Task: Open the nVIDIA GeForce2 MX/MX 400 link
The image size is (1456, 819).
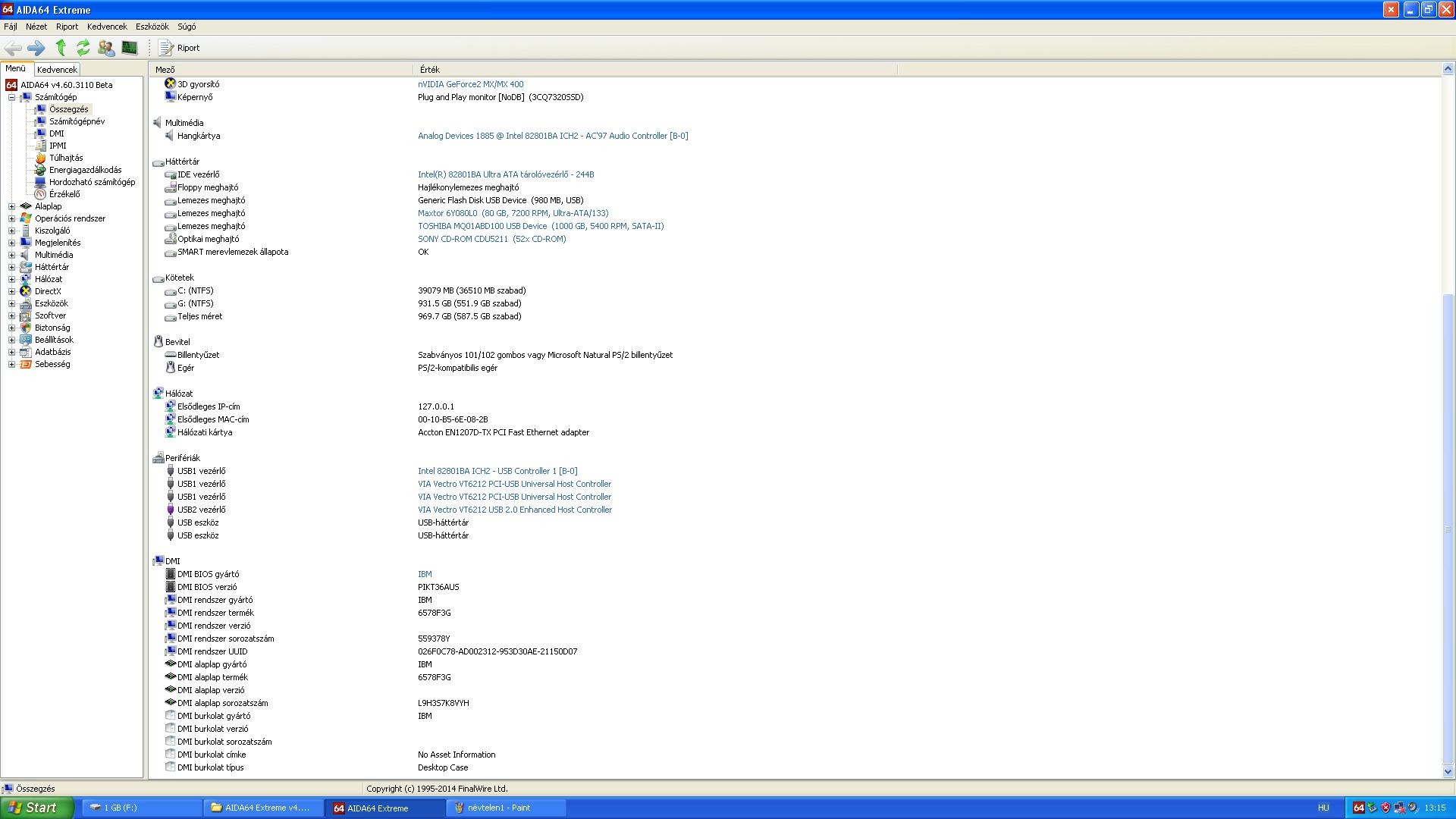Action: click(470, 84)
